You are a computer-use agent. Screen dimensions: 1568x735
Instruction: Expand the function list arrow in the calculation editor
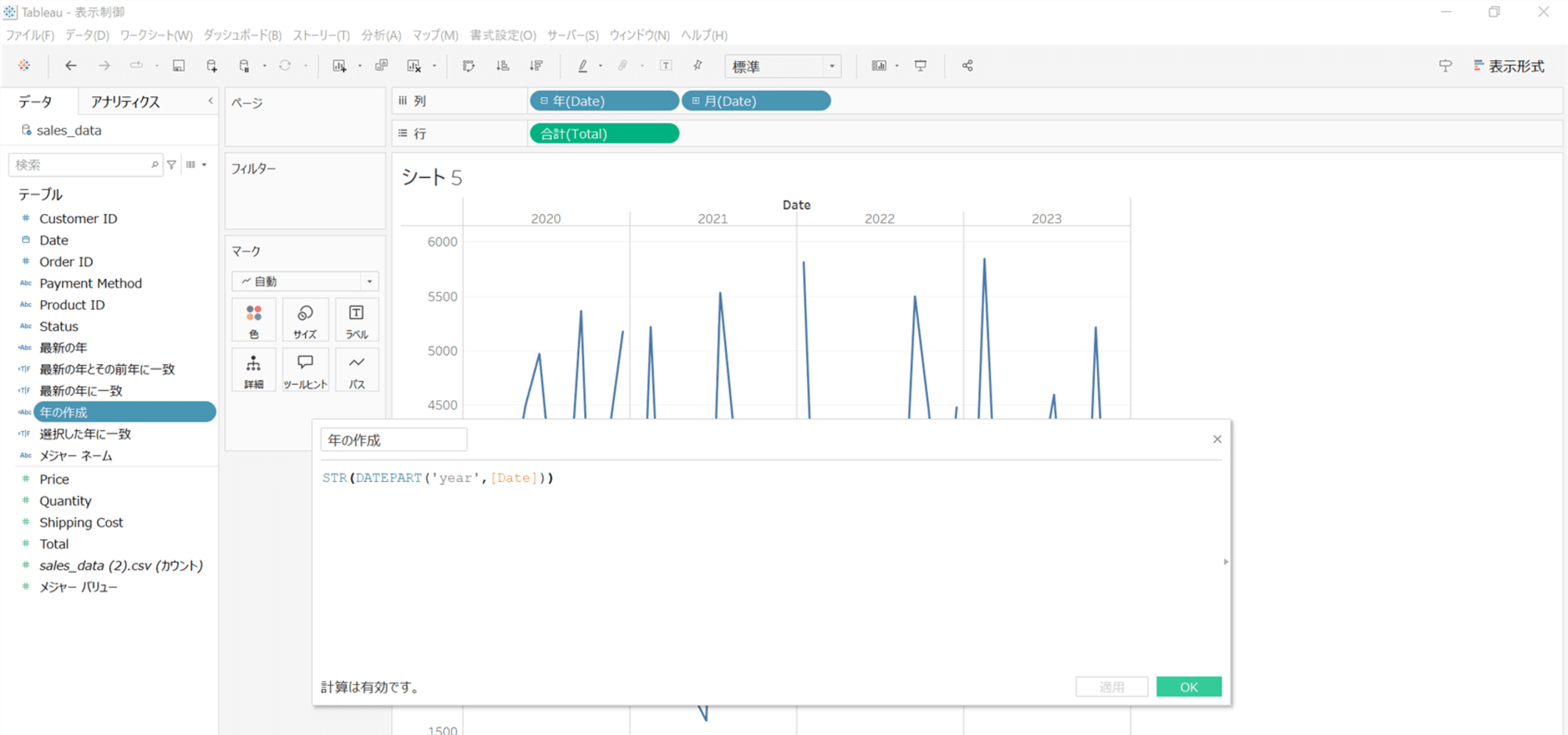tap(1225, 562)
